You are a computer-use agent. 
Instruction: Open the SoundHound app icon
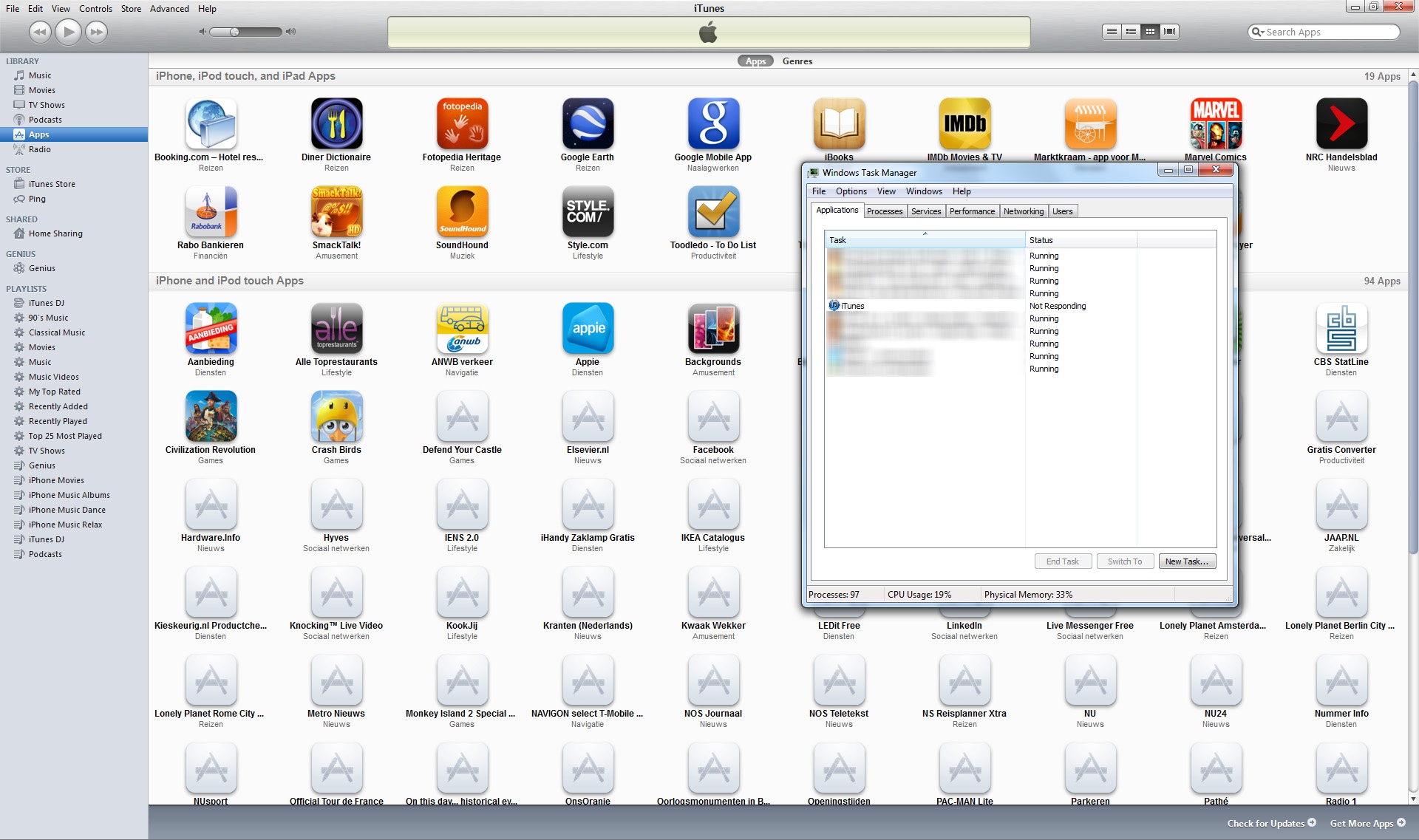(x=462, y=211)
